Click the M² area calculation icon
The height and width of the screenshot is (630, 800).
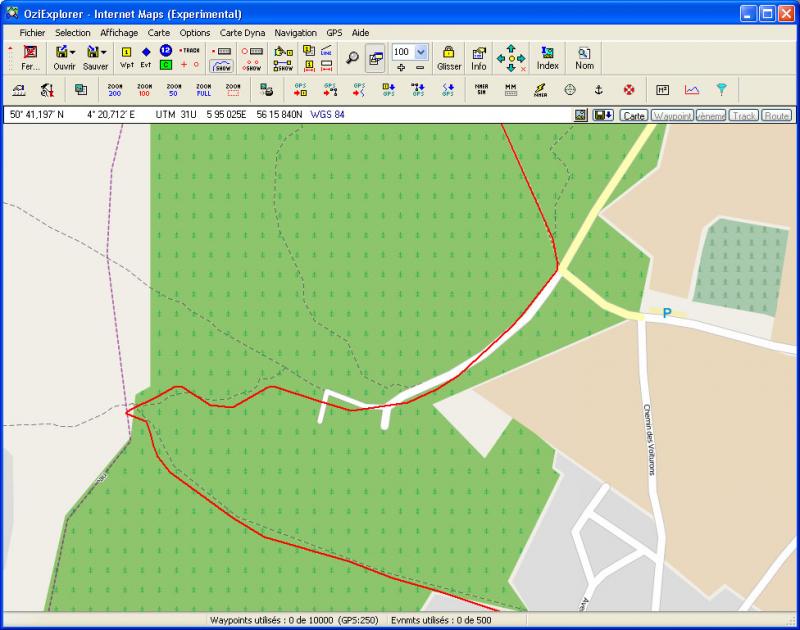[x=662, y=90]
